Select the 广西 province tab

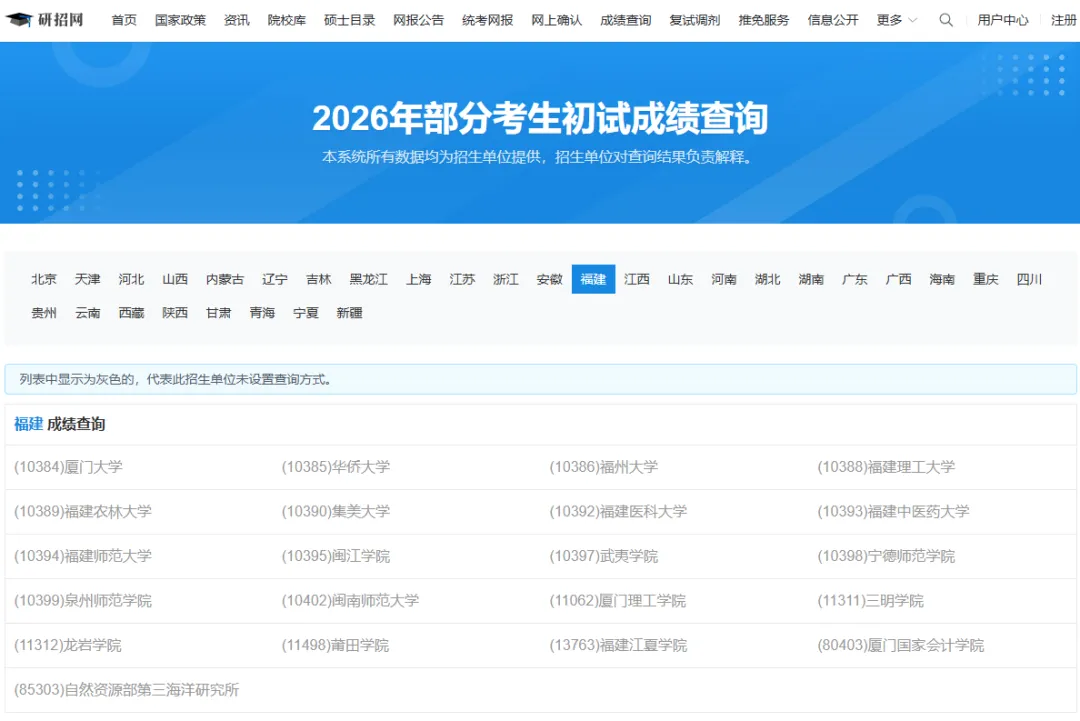tap(898, 279)
